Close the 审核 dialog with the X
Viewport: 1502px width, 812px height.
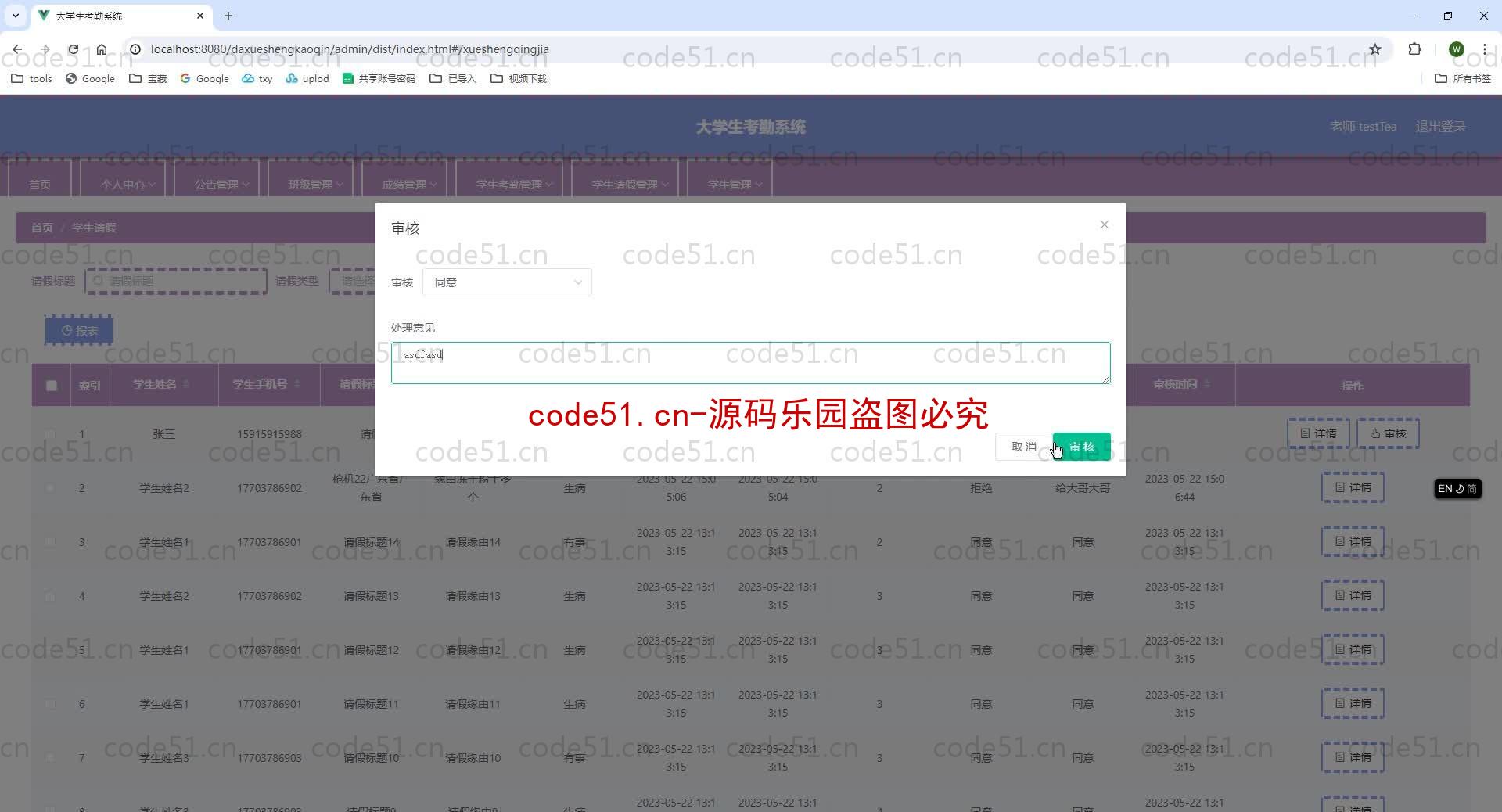(1104, 225)
